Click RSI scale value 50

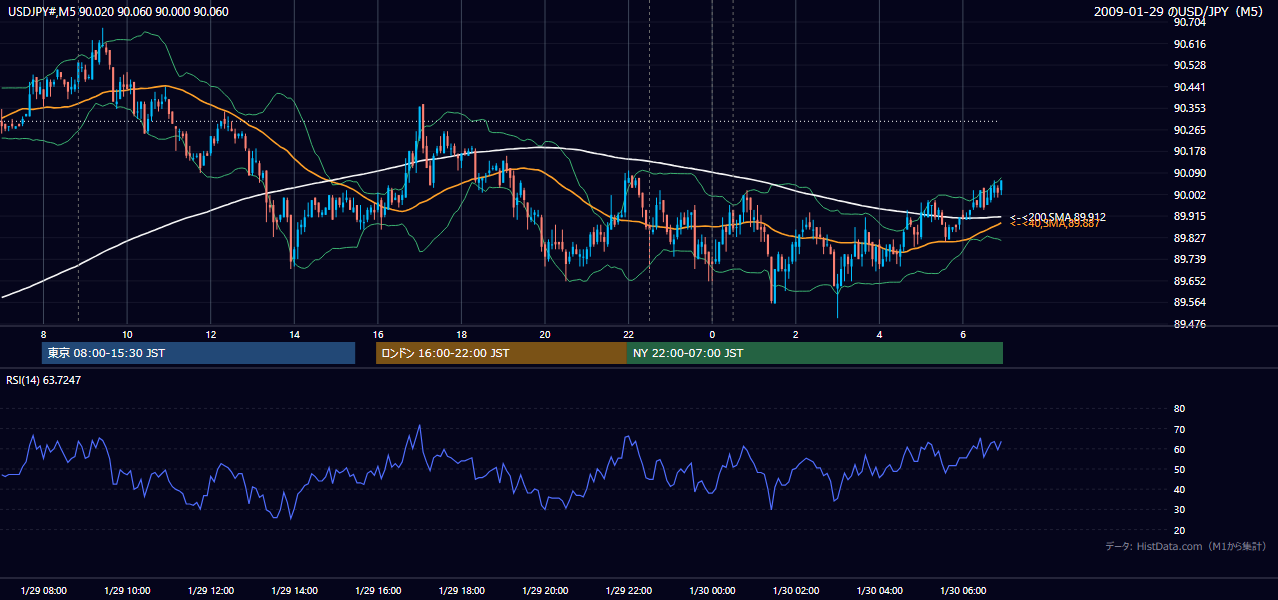click(1179, 469)
